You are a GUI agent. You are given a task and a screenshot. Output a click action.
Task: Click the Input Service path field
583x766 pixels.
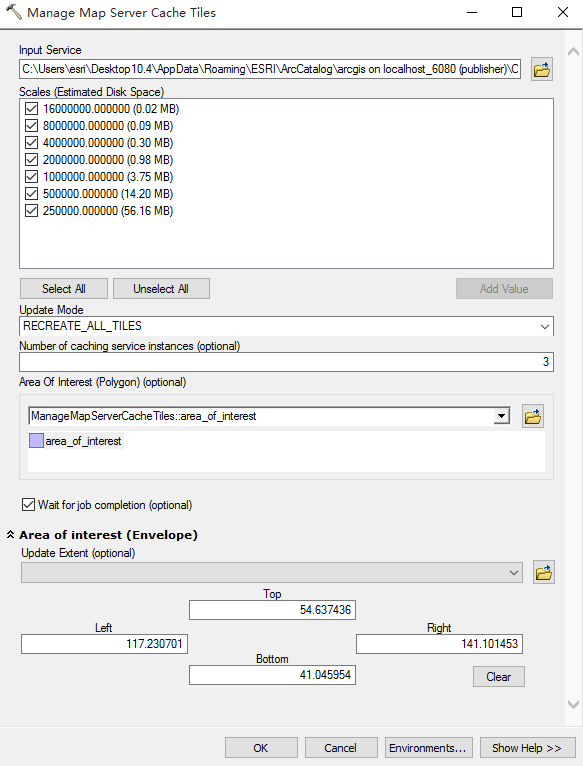pos(270,69)
